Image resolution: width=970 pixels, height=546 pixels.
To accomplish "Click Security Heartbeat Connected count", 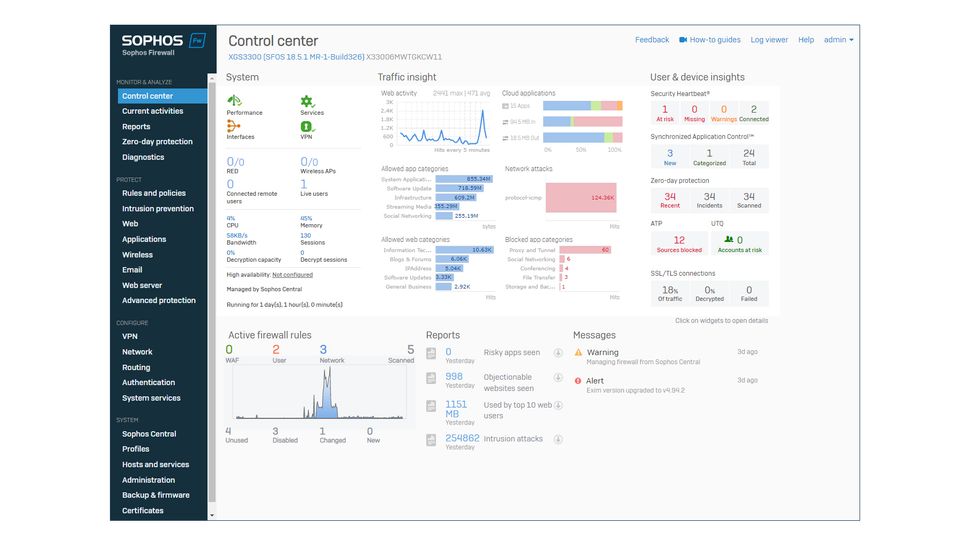I will coord(753,113).
